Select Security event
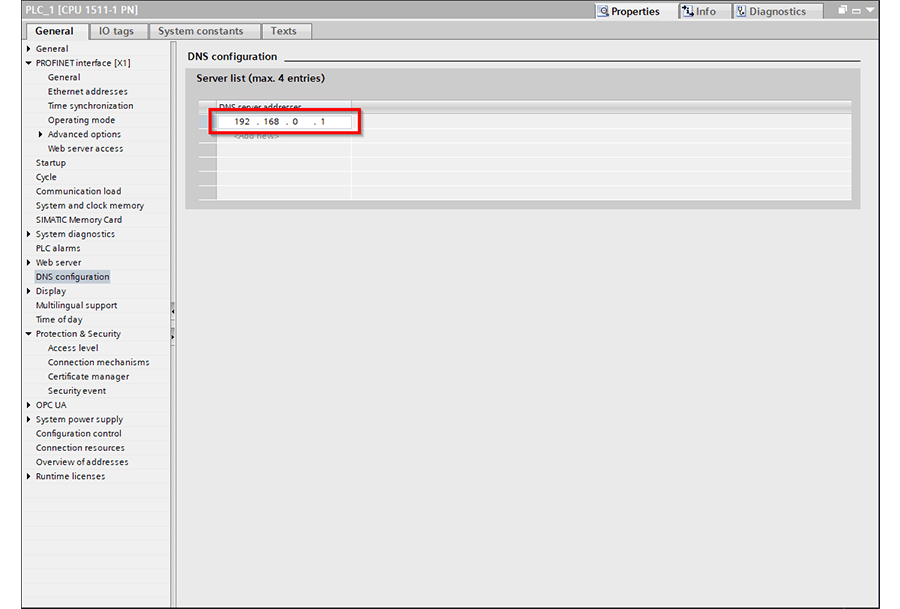900x609 pixels. [77, 391]
